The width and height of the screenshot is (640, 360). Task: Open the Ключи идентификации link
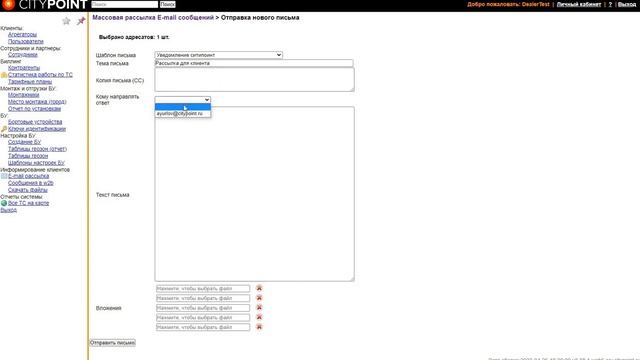point(37,129)
